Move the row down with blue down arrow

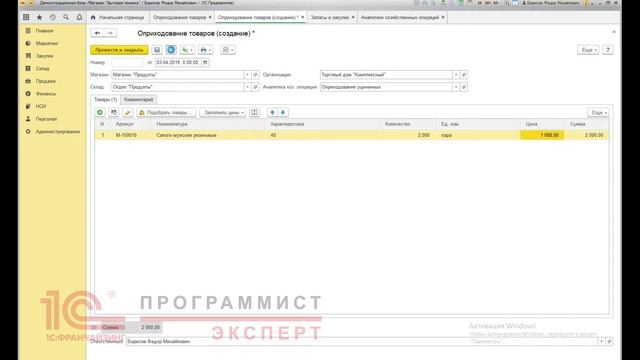(x=283, y=112)
